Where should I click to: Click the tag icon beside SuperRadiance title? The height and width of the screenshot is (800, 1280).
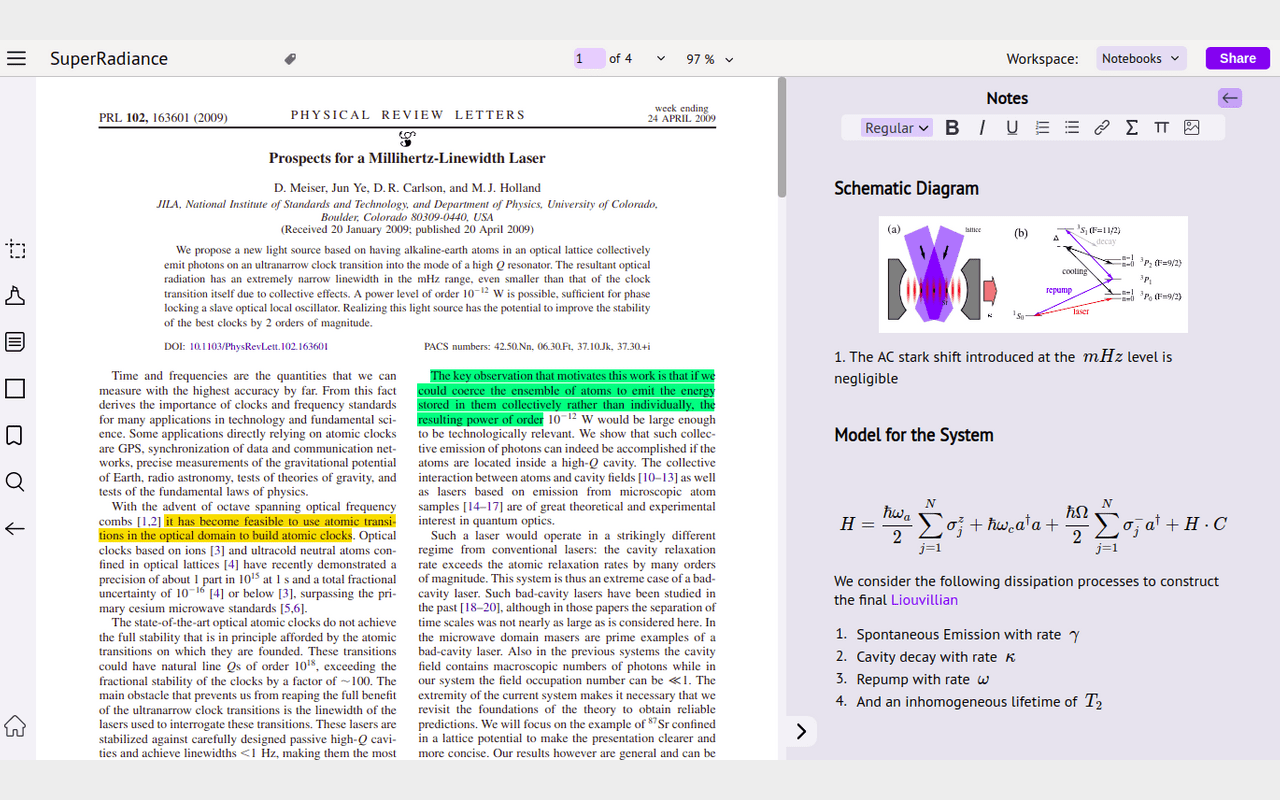(x=290, y=59)
